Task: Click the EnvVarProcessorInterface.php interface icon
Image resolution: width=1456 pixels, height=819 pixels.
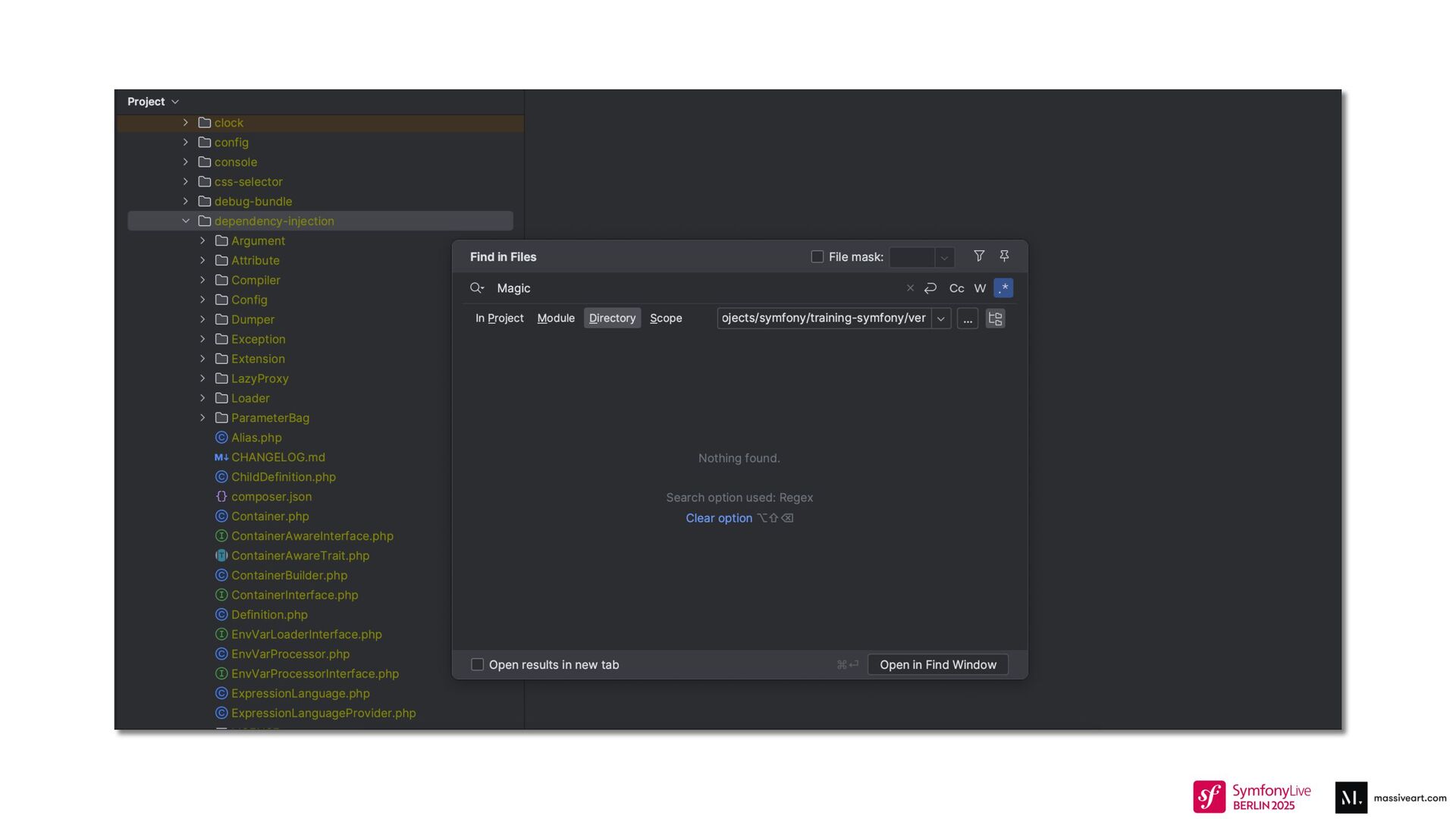Action: [221, 674]
